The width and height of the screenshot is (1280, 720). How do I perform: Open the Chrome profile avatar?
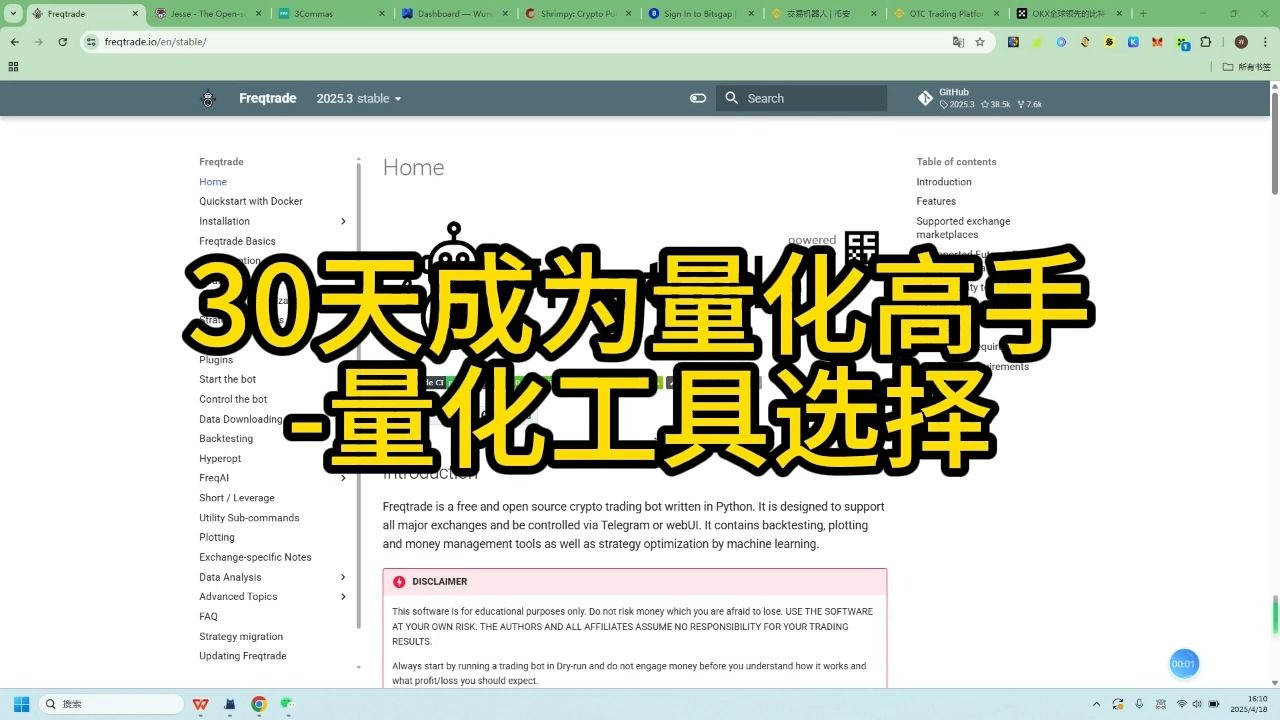point(1241,42)
